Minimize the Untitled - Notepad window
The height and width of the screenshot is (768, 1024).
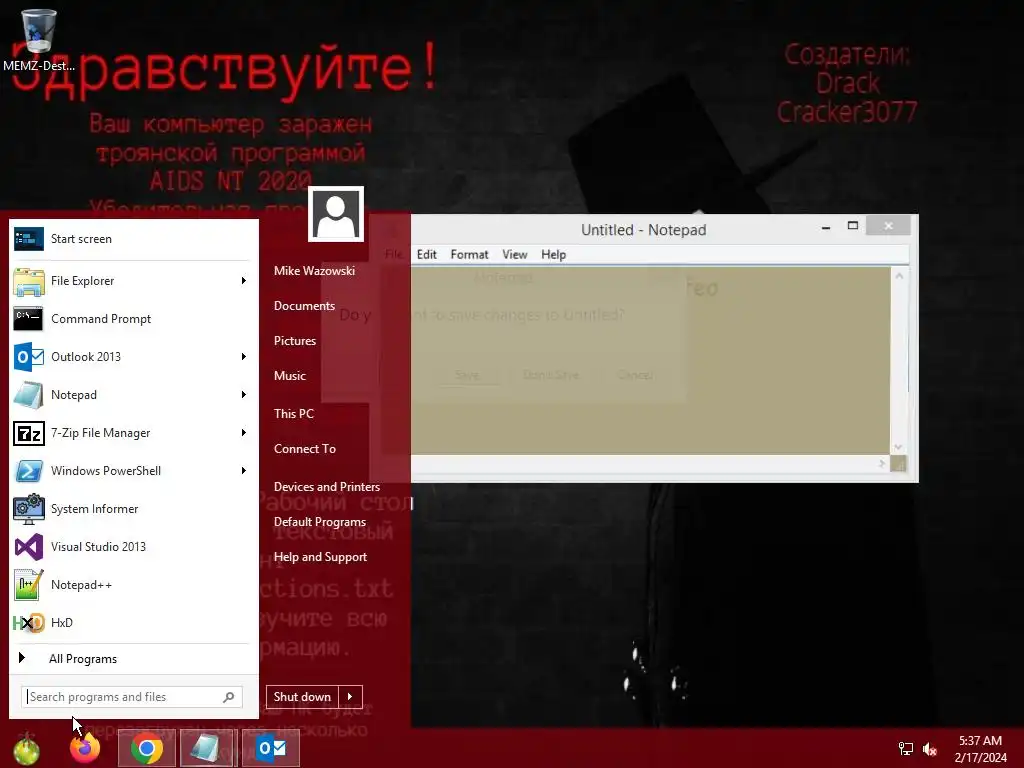coord(826,226)
